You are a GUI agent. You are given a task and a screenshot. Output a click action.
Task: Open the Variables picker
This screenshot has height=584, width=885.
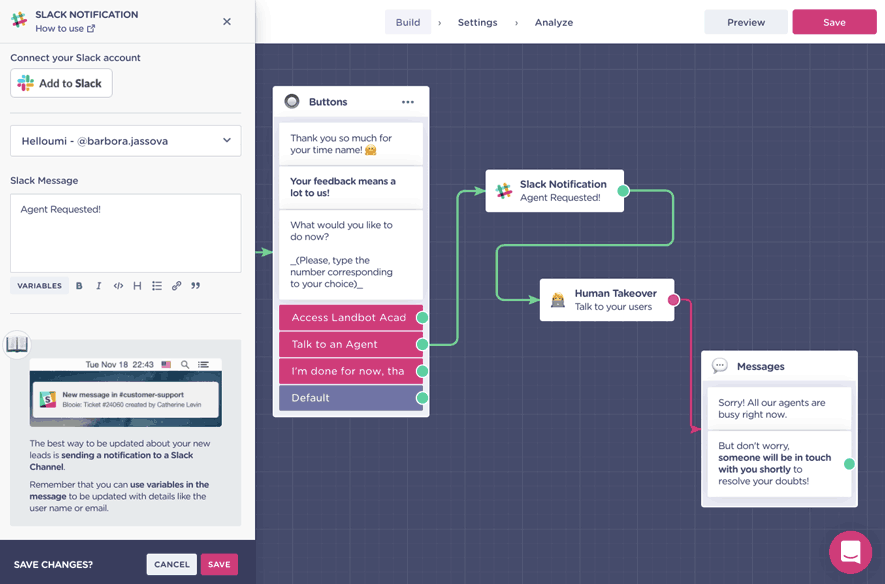[40, 286]
